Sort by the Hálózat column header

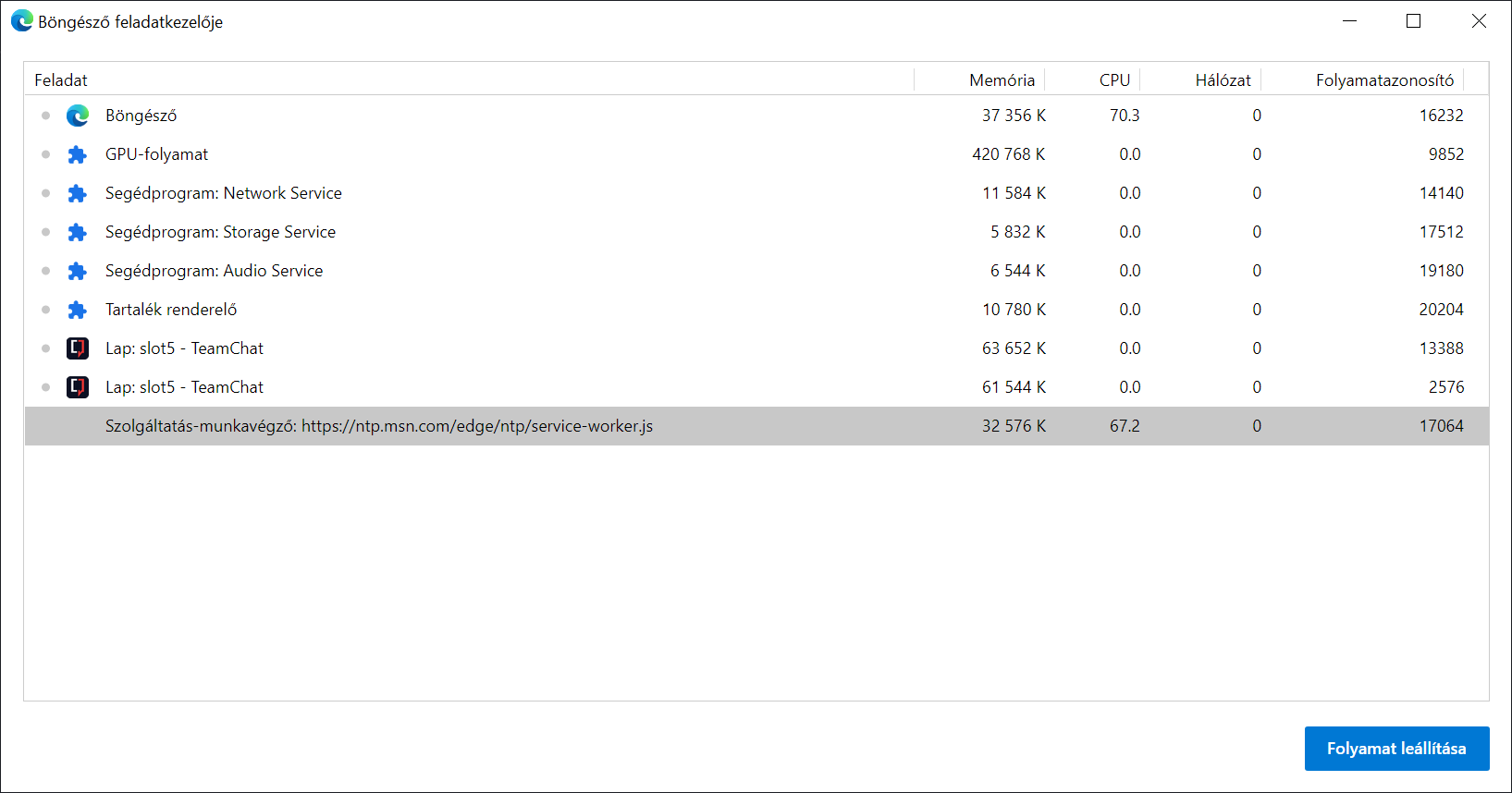click(x=1223, y=80)
